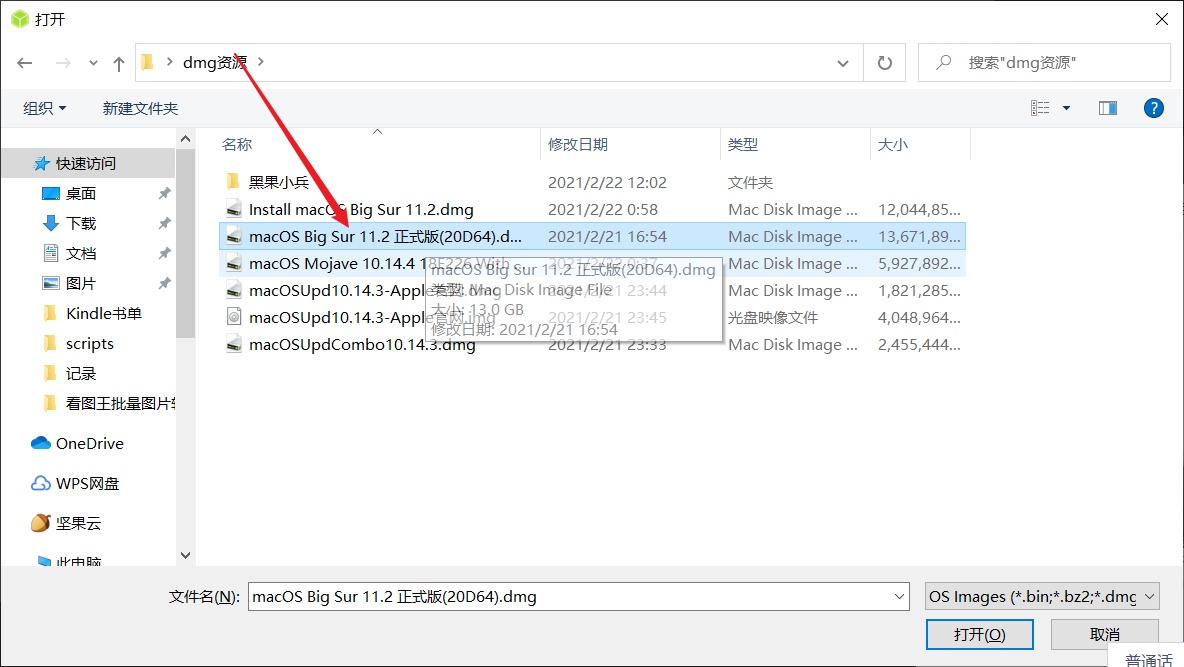1184x667 pixels.
Task: Click folder icon of 黑果小兵
Action: tap(233, 182)
